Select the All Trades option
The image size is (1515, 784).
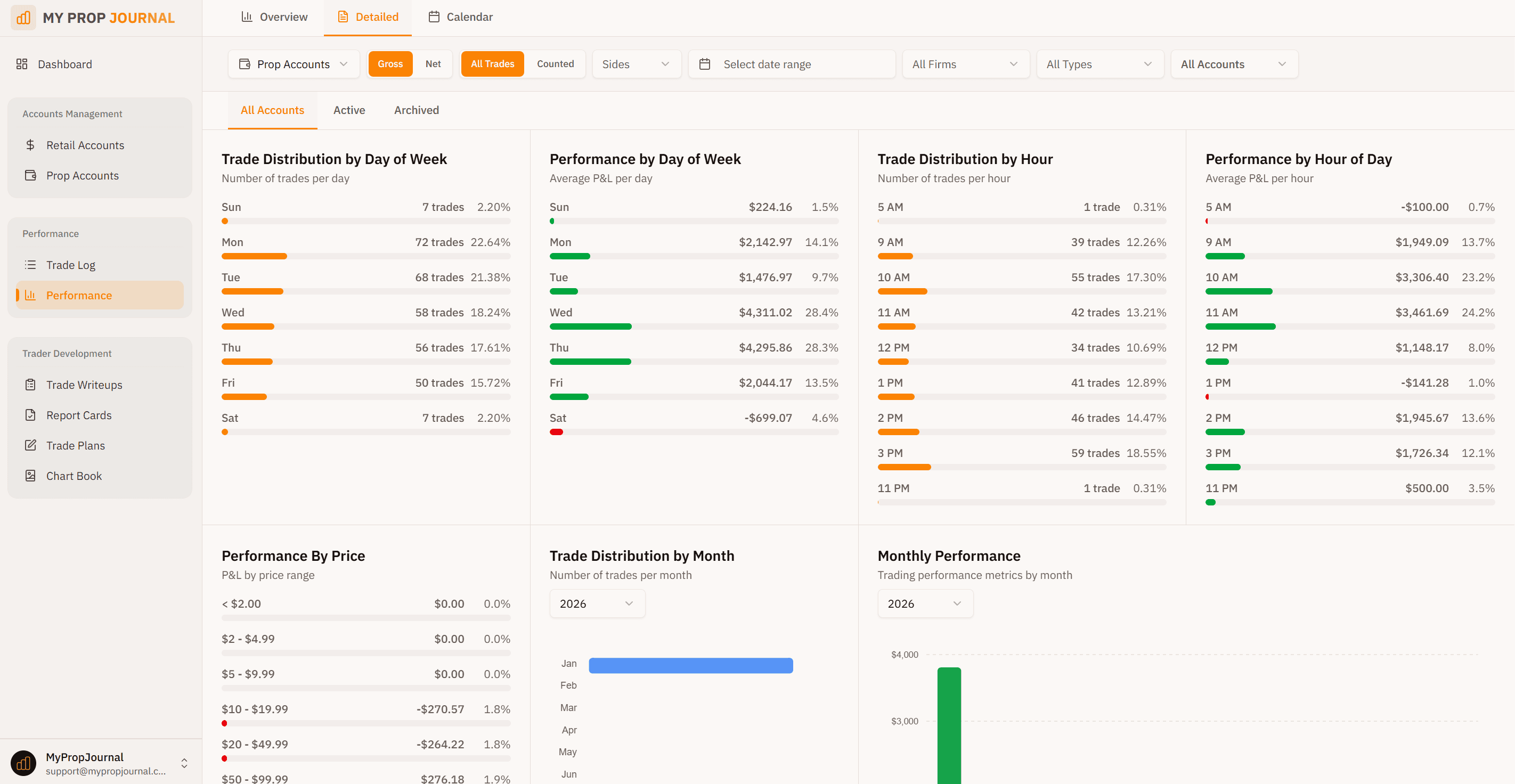click(492, 64)
